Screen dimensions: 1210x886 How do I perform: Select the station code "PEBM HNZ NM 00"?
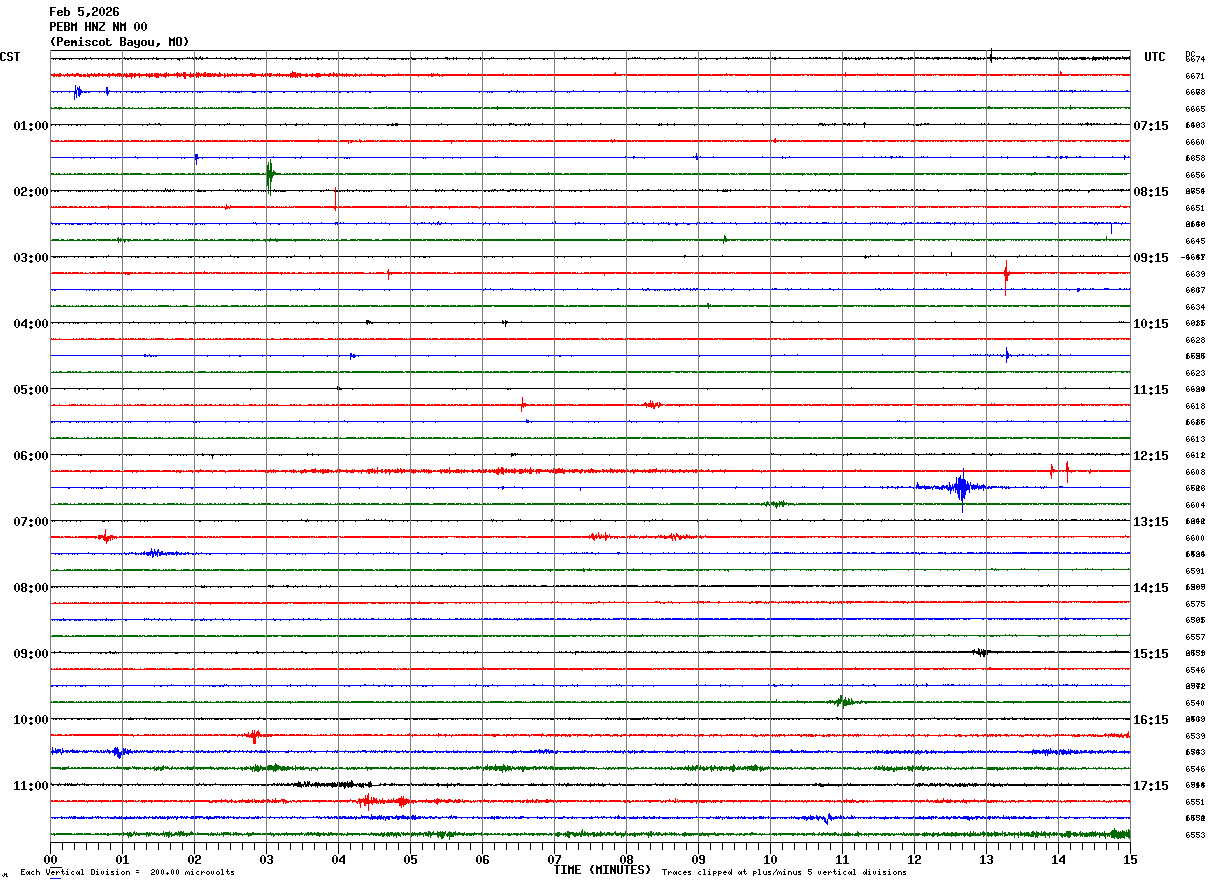pos(98,27)
